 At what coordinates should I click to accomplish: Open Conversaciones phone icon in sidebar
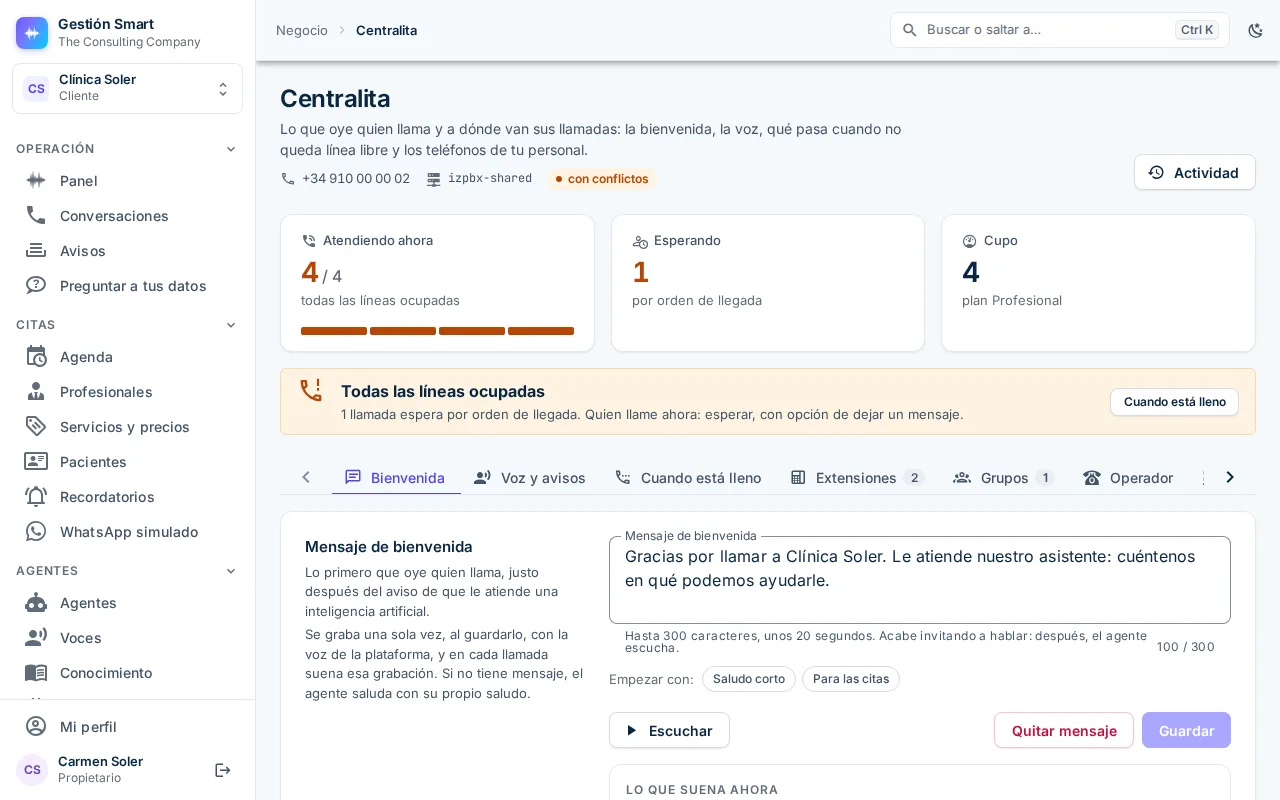point(36,216)
